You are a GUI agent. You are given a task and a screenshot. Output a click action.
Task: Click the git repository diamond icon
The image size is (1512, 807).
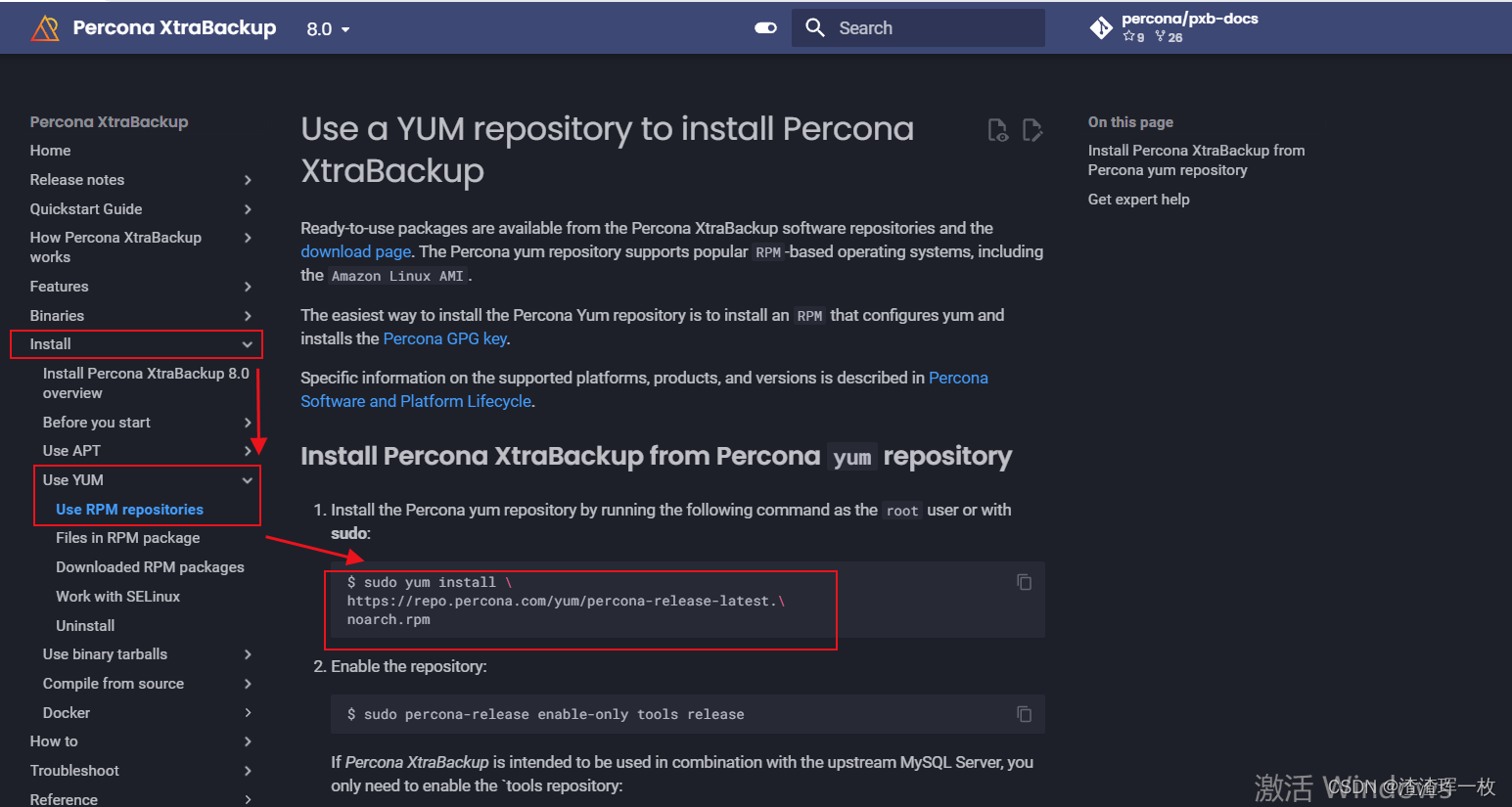[1101, 28]
